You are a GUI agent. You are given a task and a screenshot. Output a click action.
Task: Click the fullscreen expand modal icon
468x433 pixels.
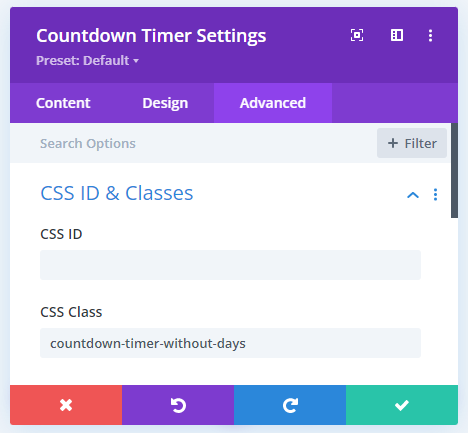pyautogui.click(x=357, y=35)
